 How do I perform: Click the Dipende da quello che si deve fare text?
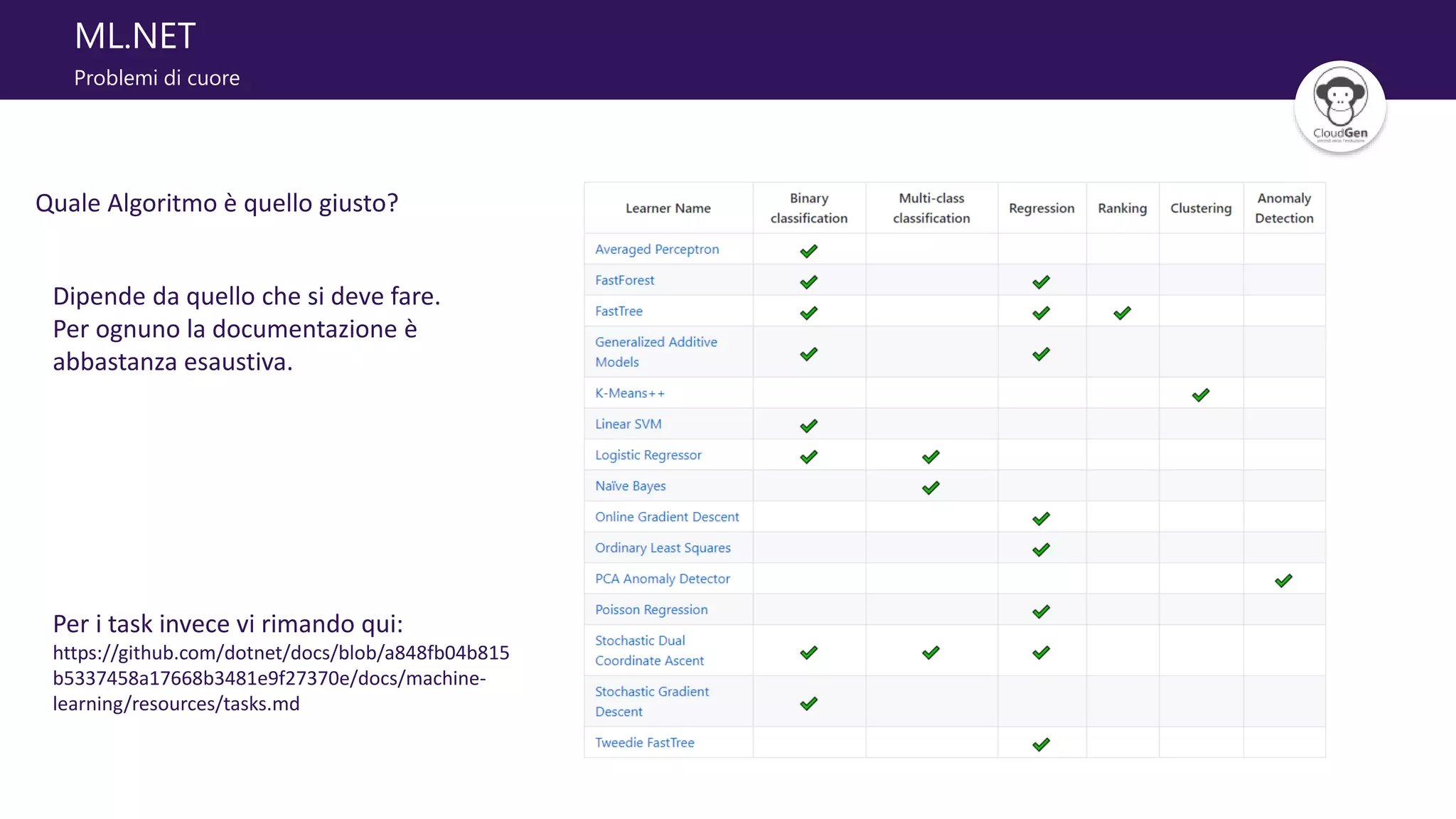[x=247, y=296]
